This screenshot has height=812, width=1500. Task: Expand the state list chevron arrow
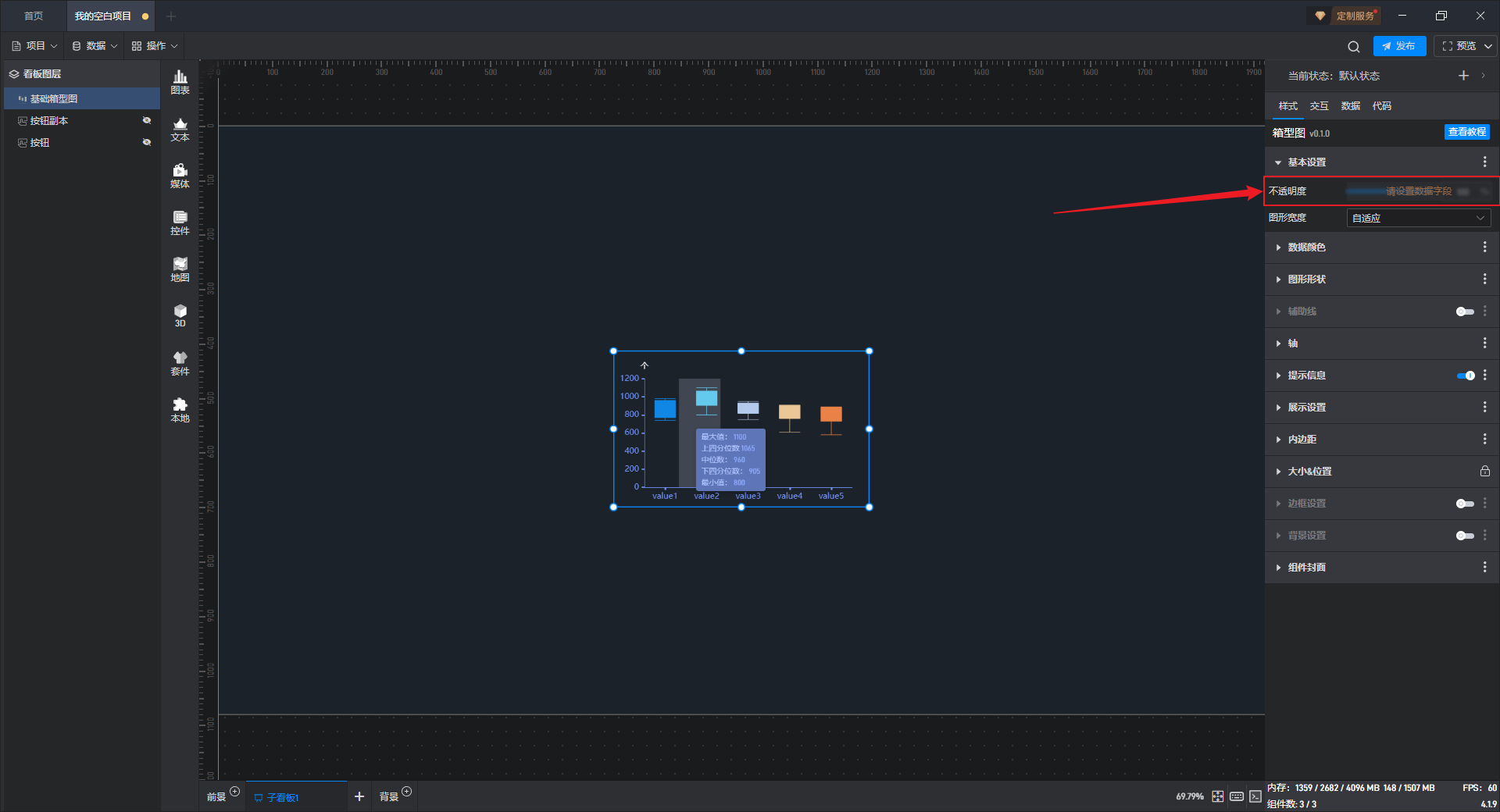[1484, 76]
